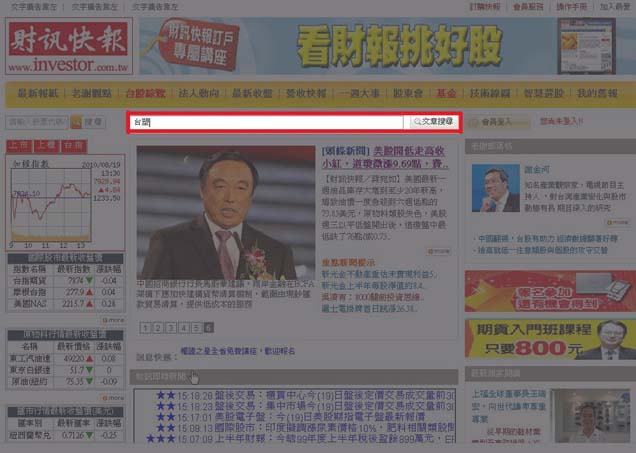Click the stock code input field
The width and height of the screenshot is (636, 453).
(37, 122)
